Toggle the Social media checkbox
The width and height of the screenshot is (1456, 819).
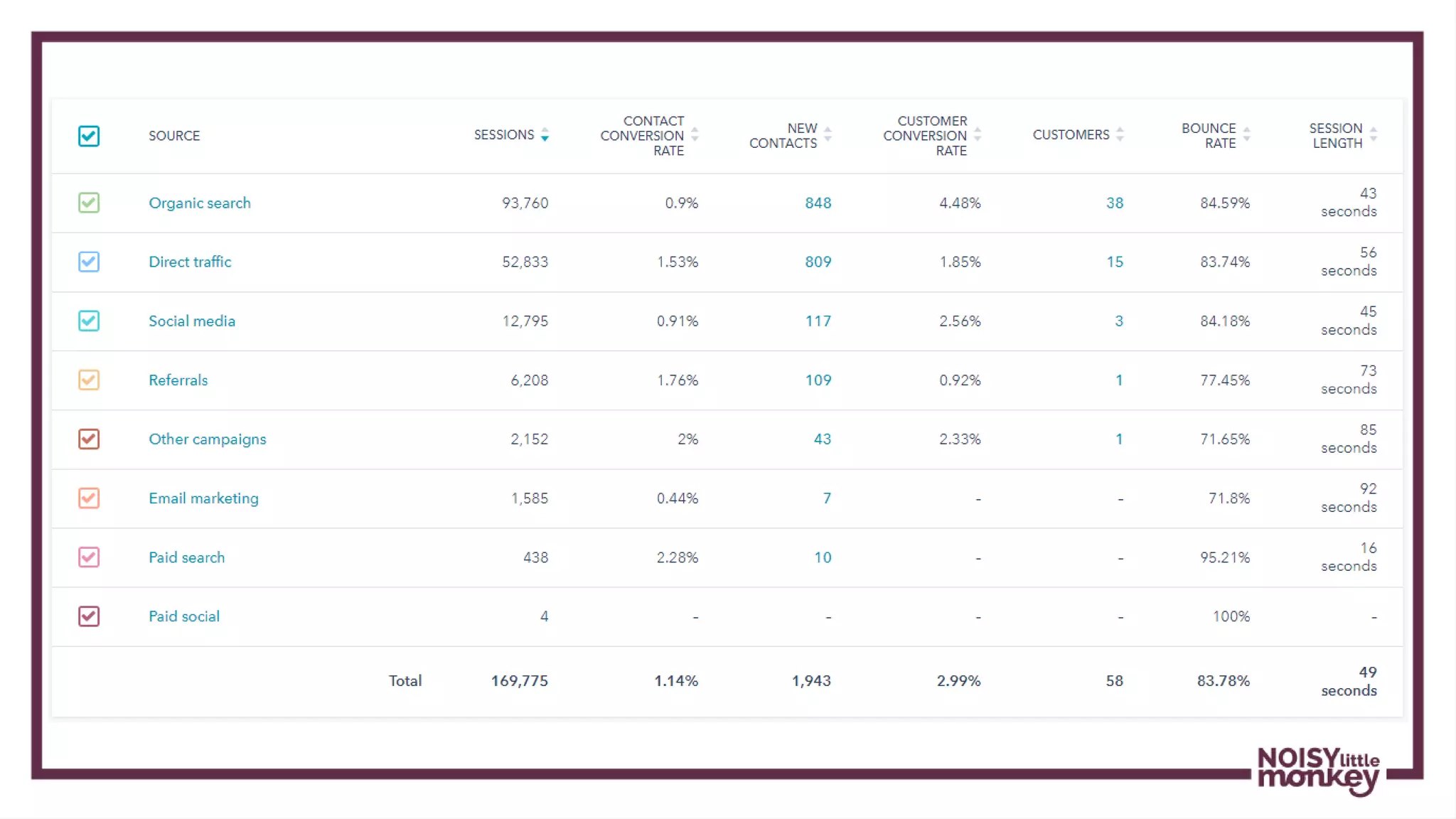point(89,321)
